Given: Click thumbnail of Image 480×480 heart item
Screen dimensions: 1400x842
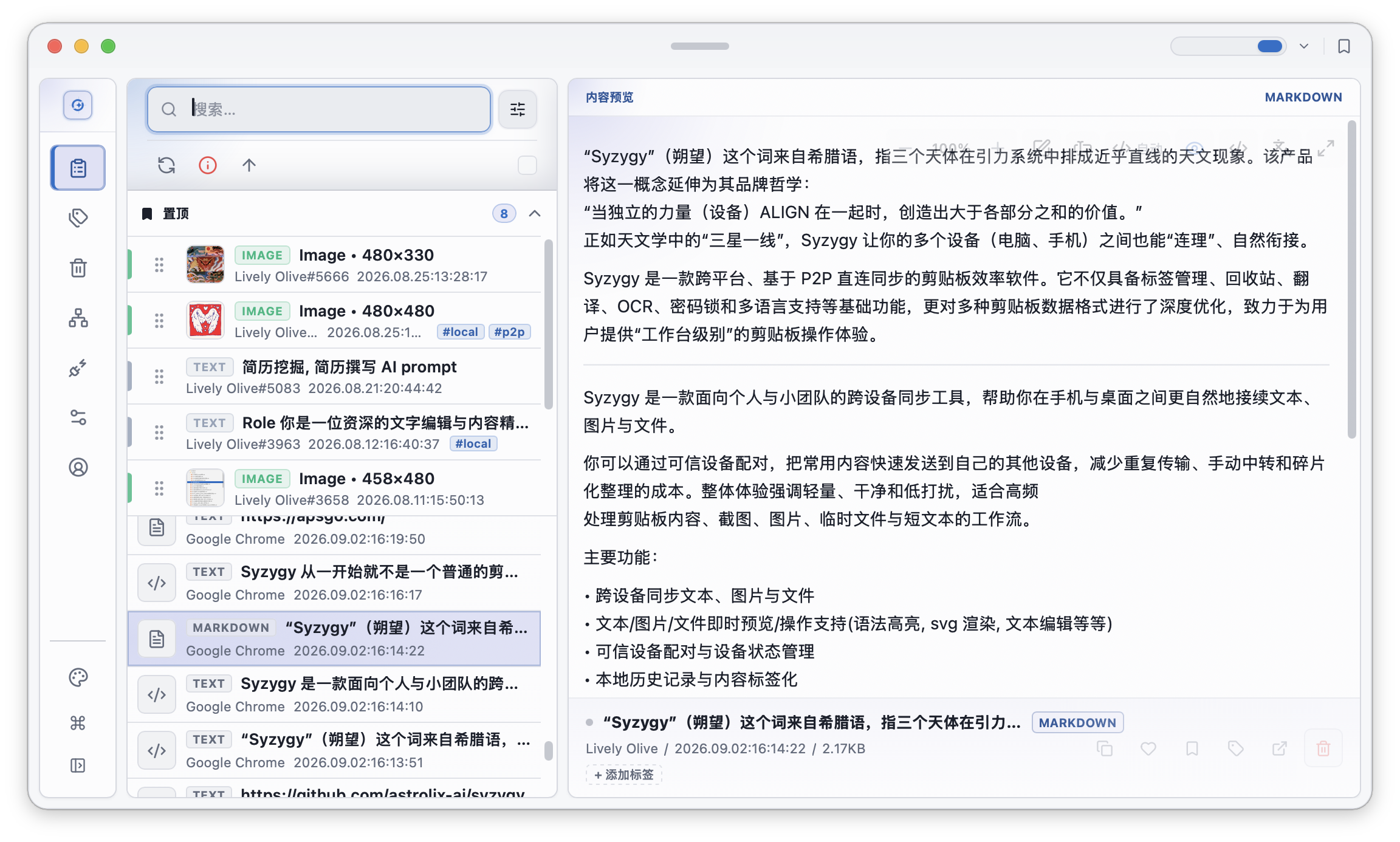Looking at the screenshot, I should pos(205,321).
